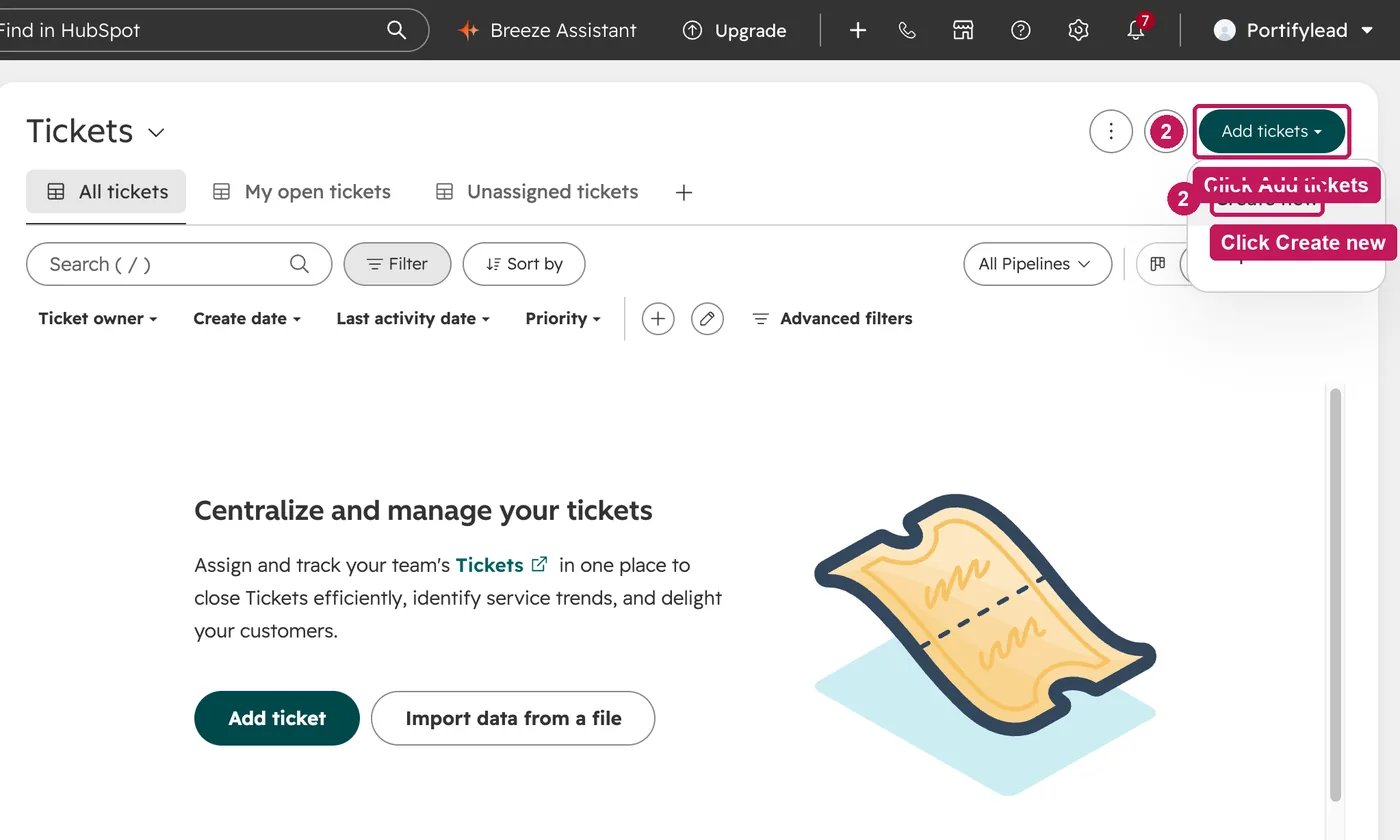Screen dimensions: 1400x840
Task: Follow the Tickets help link
Action: [501, 565]
